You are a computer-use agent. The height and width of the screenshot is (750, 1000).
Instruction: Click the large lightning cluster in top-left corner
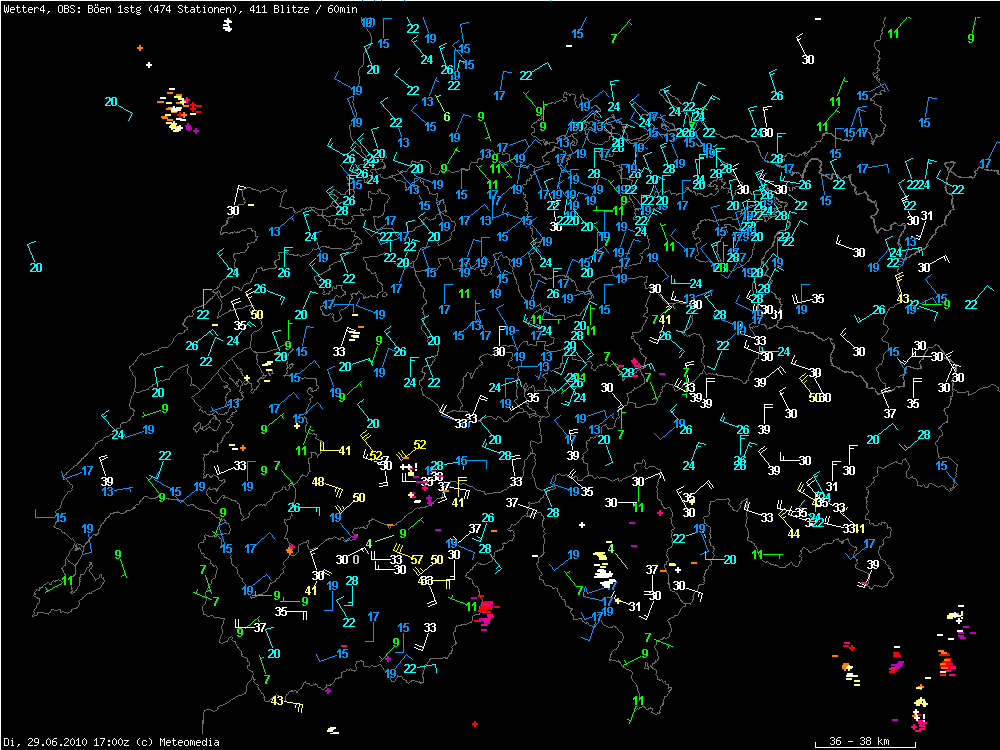(x=179, y=110)
